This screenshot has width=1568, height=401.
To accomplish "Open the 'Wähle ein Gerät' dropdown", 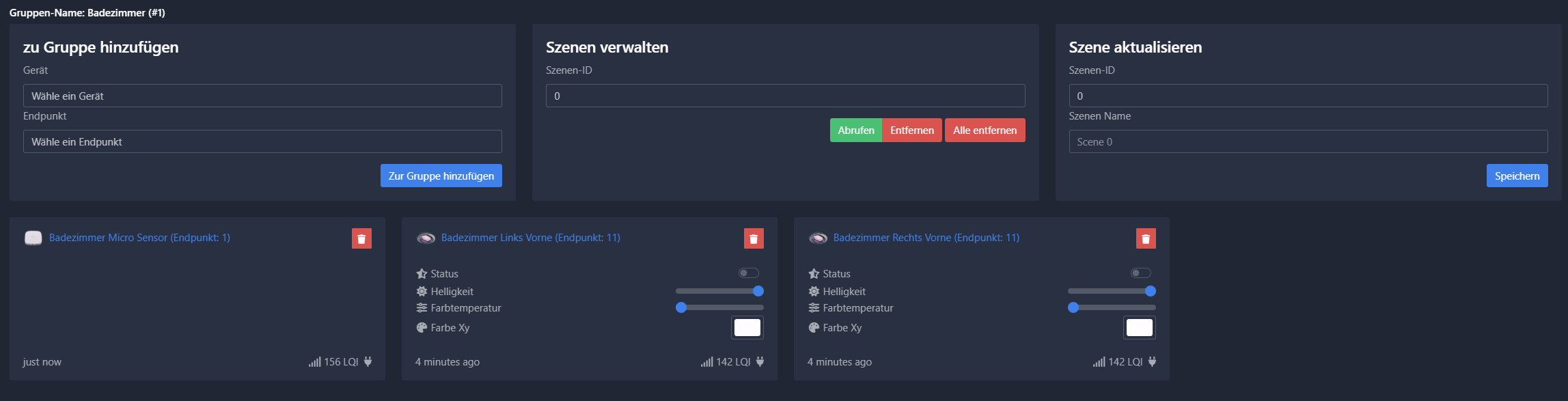I will pos(262,96).
